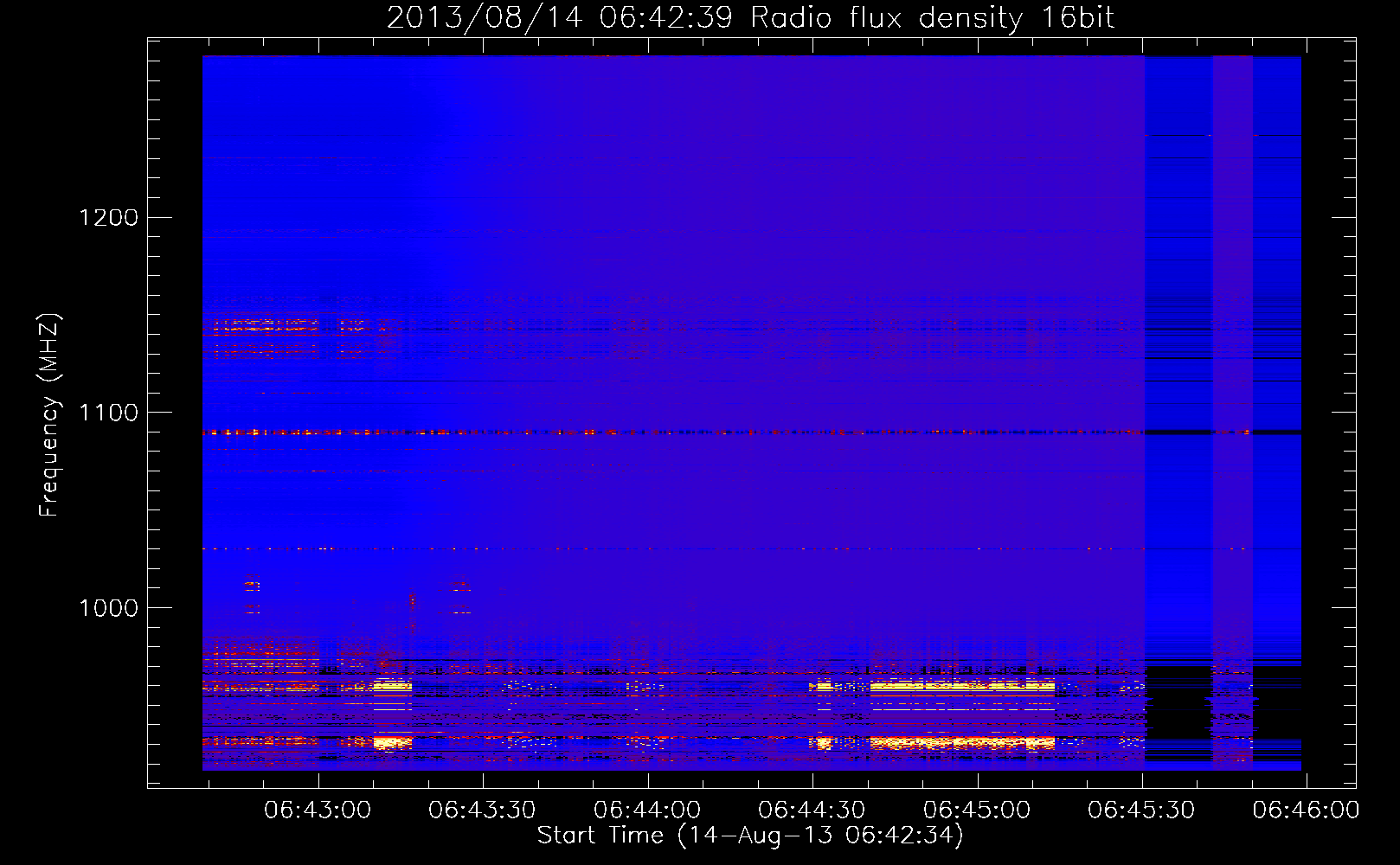This screenshot has width=1400, height=865.
Task: Select the 06:44:30 time tick label
Action: pyautogui.click(x=812, y=811)
